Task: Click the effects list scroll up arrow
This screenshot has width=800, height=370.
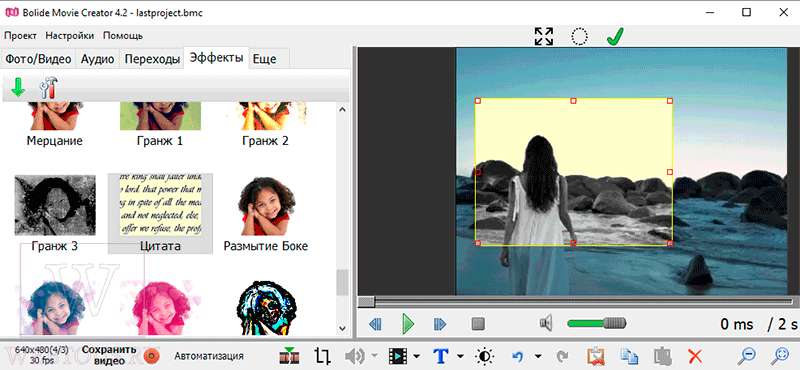Action: pos(342,109)
